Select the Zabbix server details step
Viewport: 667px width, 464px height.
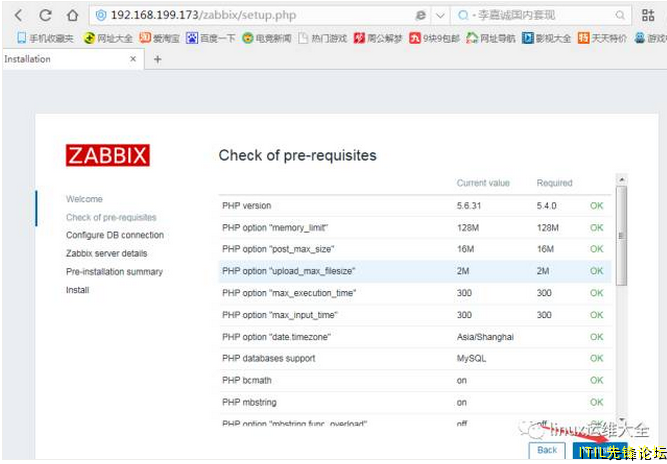tap(106, 253)
